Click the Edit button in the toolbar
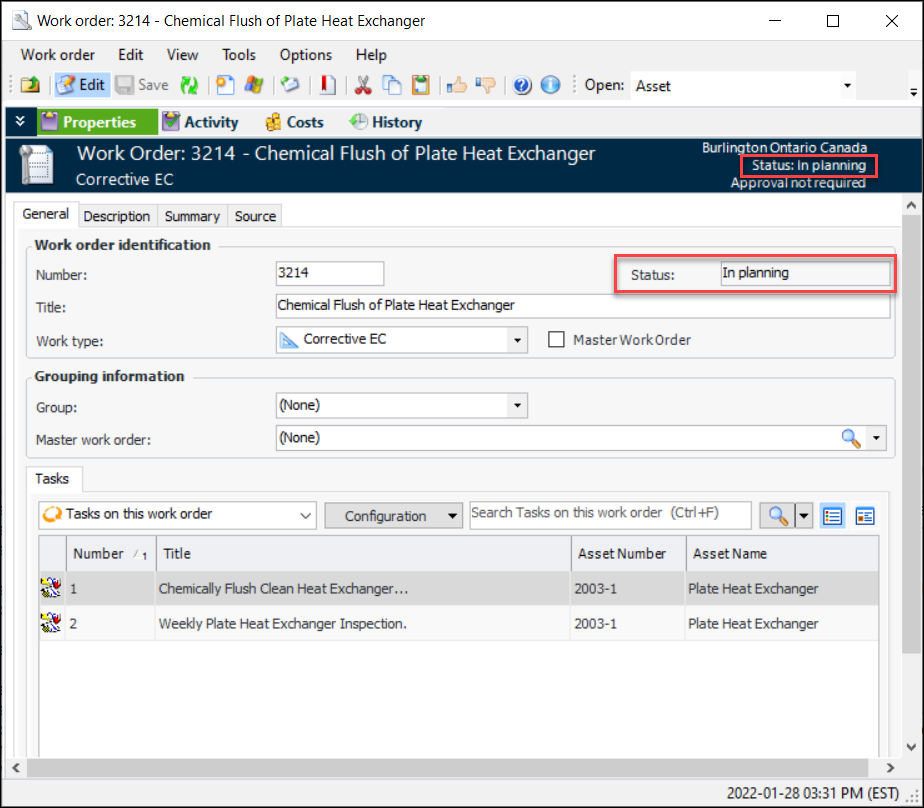 pyautogui.click(x=80, y=85)
